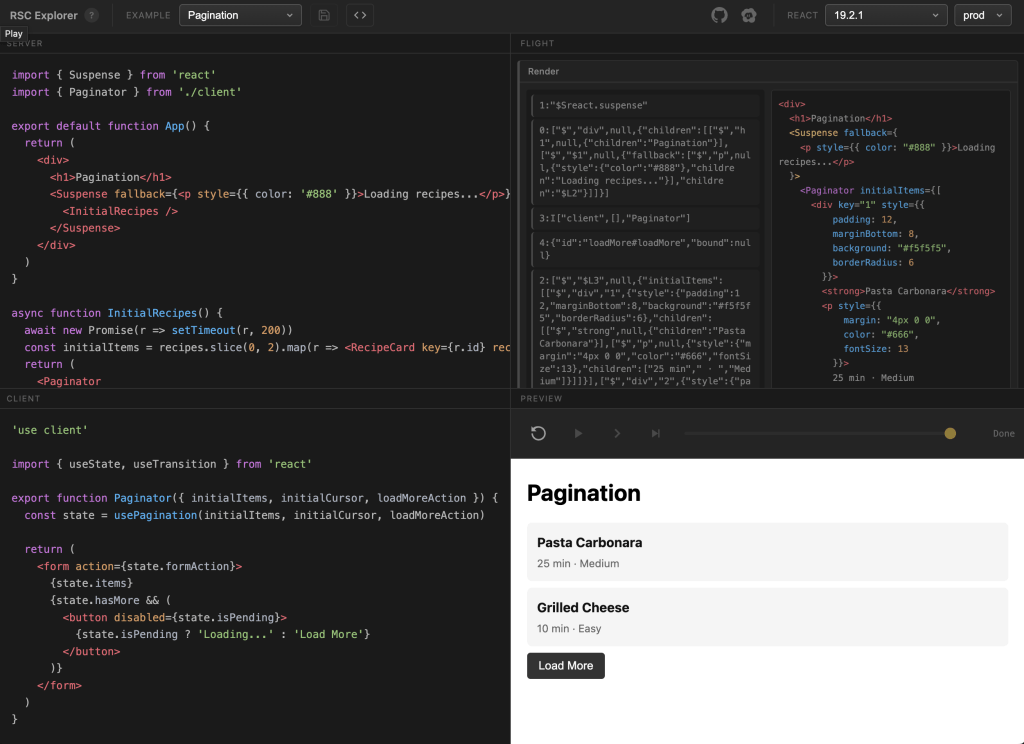This screenshot has height=744, width=1024.
Task: Click the Grilled Cheese recipe card
Action: 767,617
